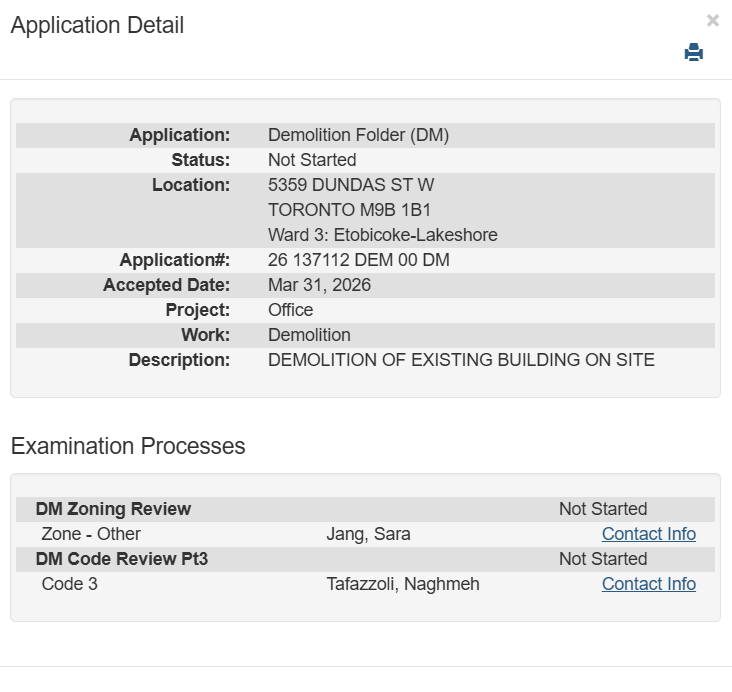Click the 'Not Started' status of DM Code Review Pt3
732x692 pixels.
point(603,559)
